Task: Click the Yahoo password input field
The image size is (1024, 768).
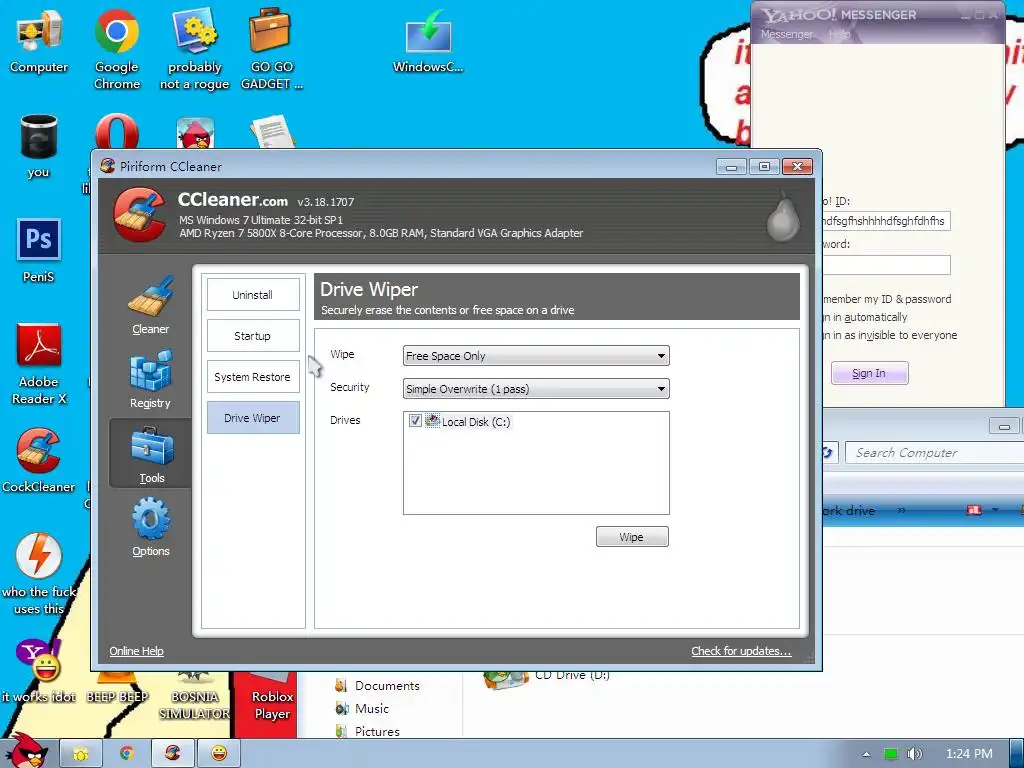Action: [x=886, y=264]
